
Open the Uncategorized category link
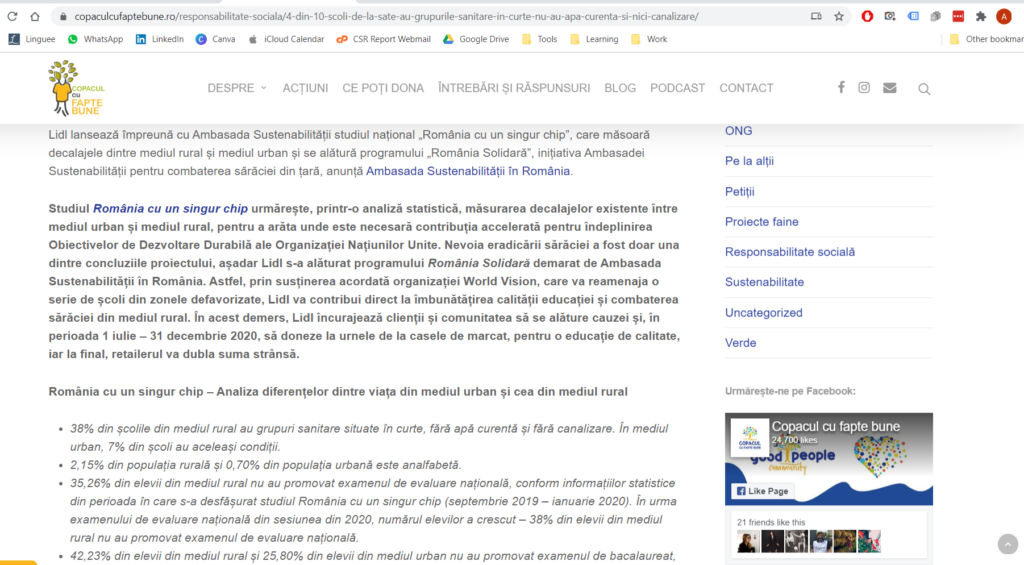[763, 313]
